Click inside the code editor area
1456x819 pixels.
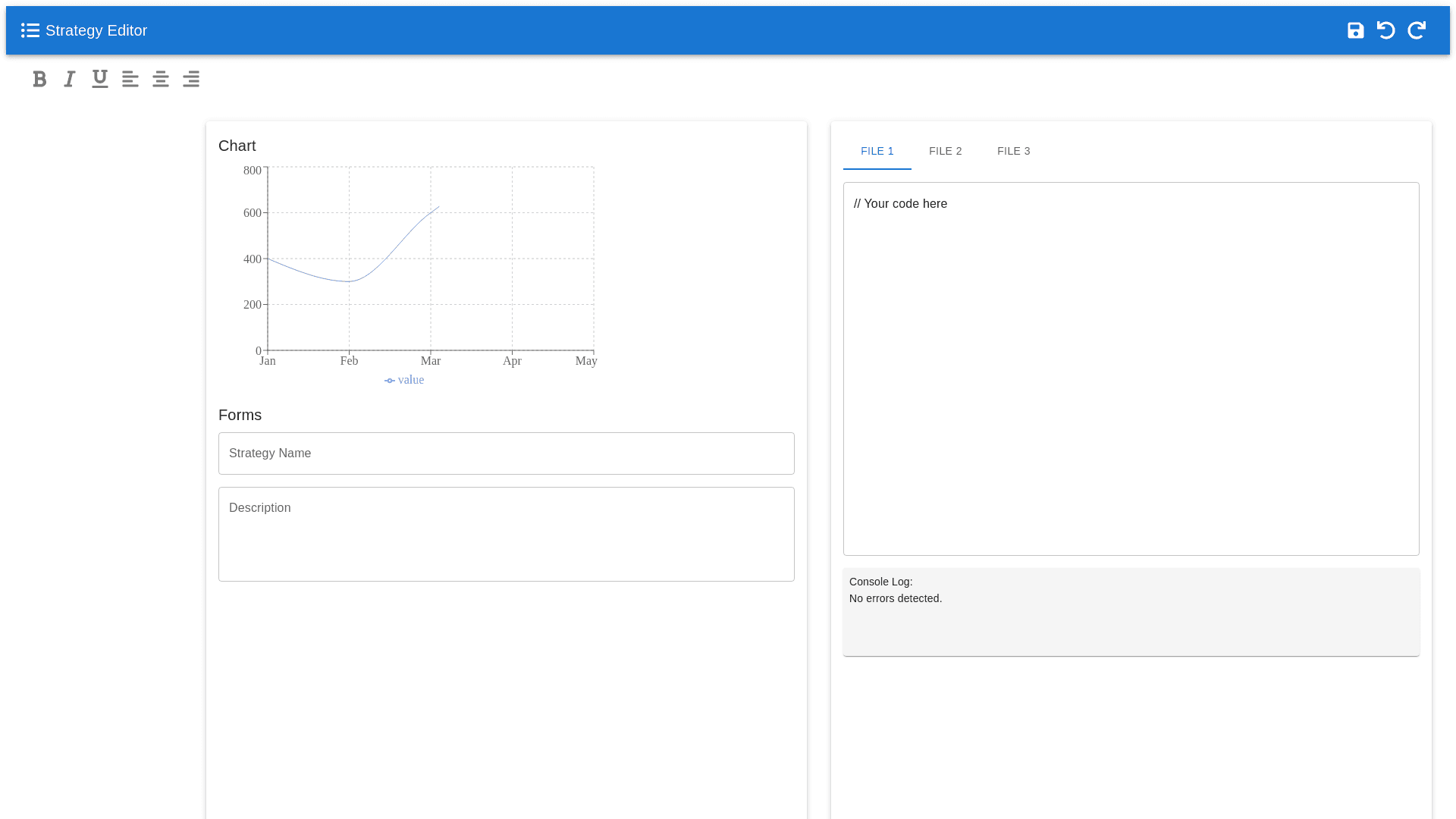pos(1131,369)
